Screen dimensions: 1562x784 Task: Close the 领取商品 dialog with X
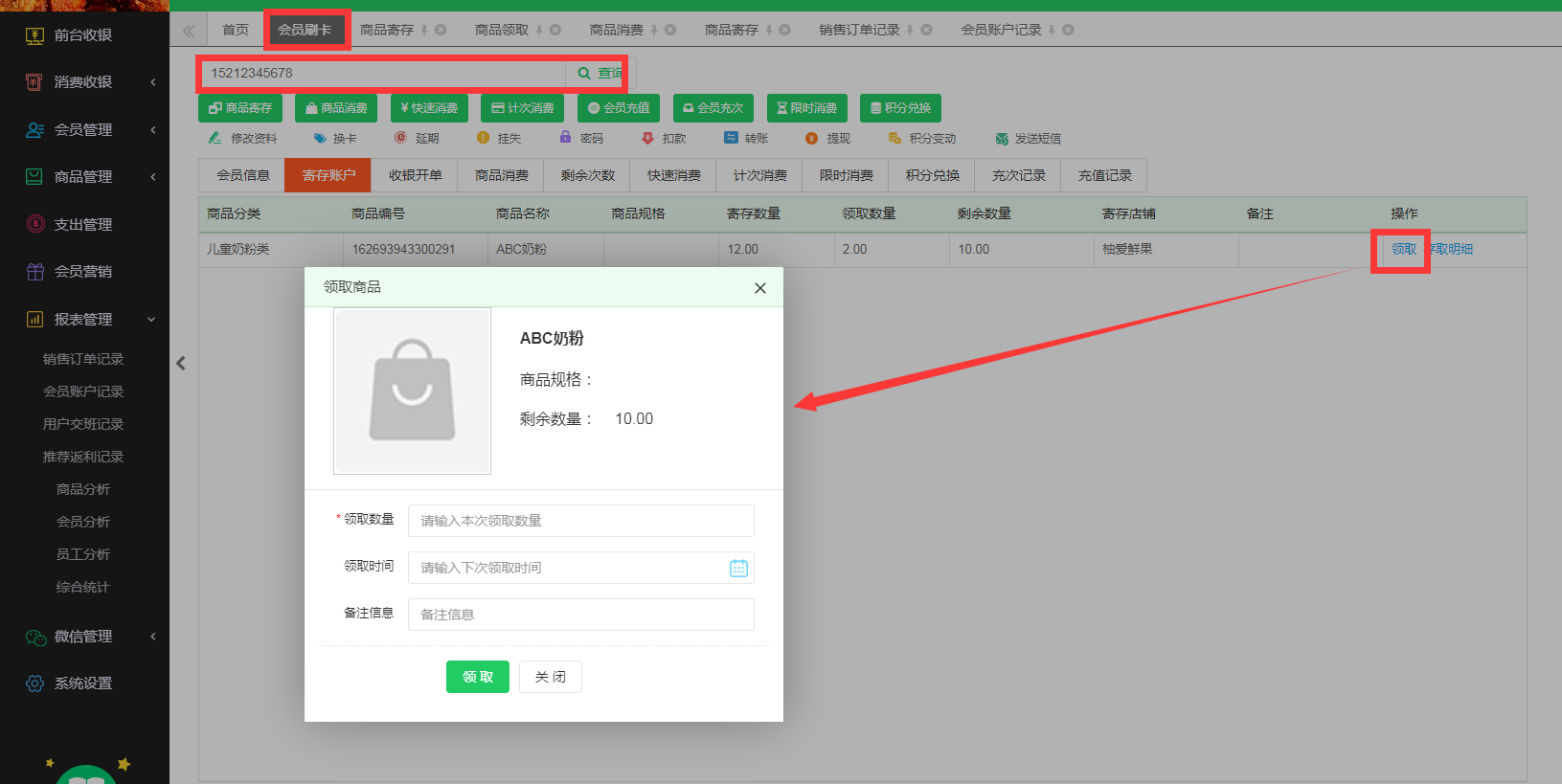[x=759, y=288]
